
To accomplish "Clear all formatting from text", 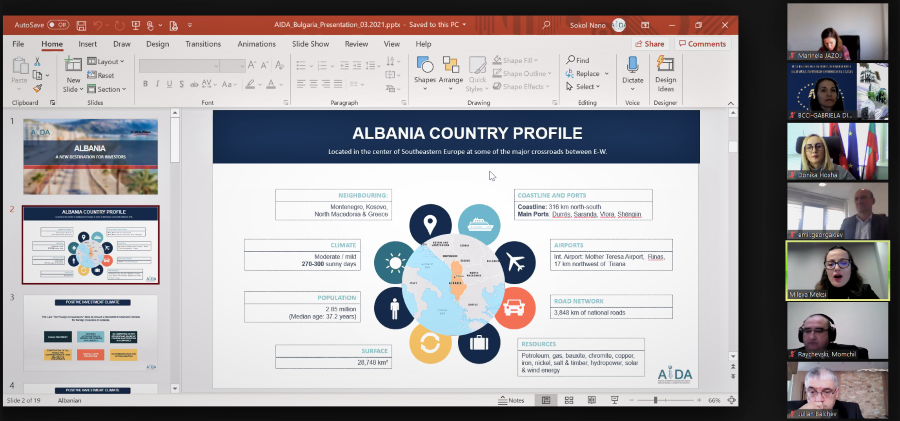I will click(280, 65).
